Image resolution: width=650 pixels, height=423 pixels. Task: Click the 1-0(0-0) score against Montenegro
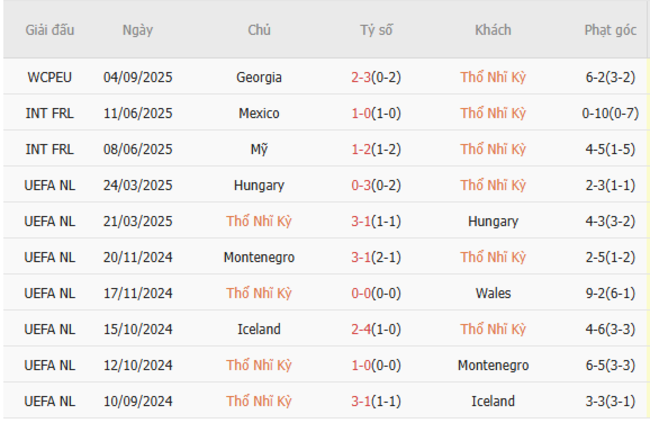click(x=376, y=365)
